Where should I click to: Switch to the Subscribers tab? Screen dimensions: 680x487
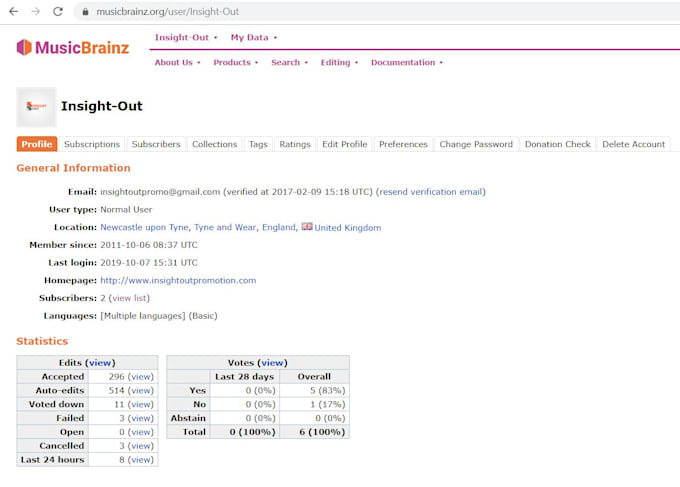click(156, 144)
